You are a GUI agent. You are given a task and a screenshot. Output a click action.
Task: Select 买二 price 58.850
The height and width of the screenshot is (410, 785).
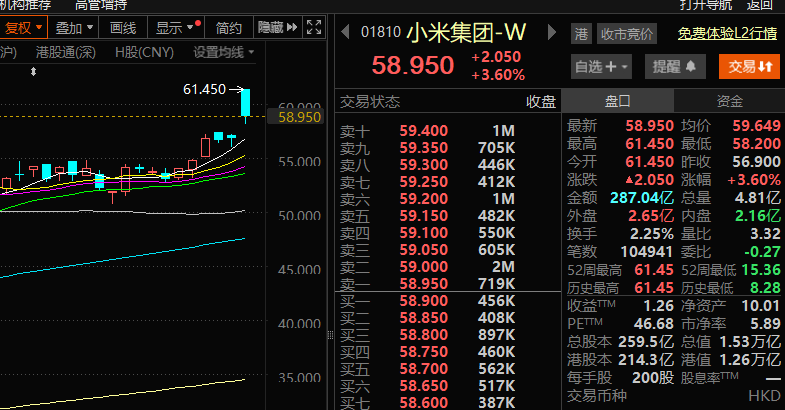pos(424,317)
